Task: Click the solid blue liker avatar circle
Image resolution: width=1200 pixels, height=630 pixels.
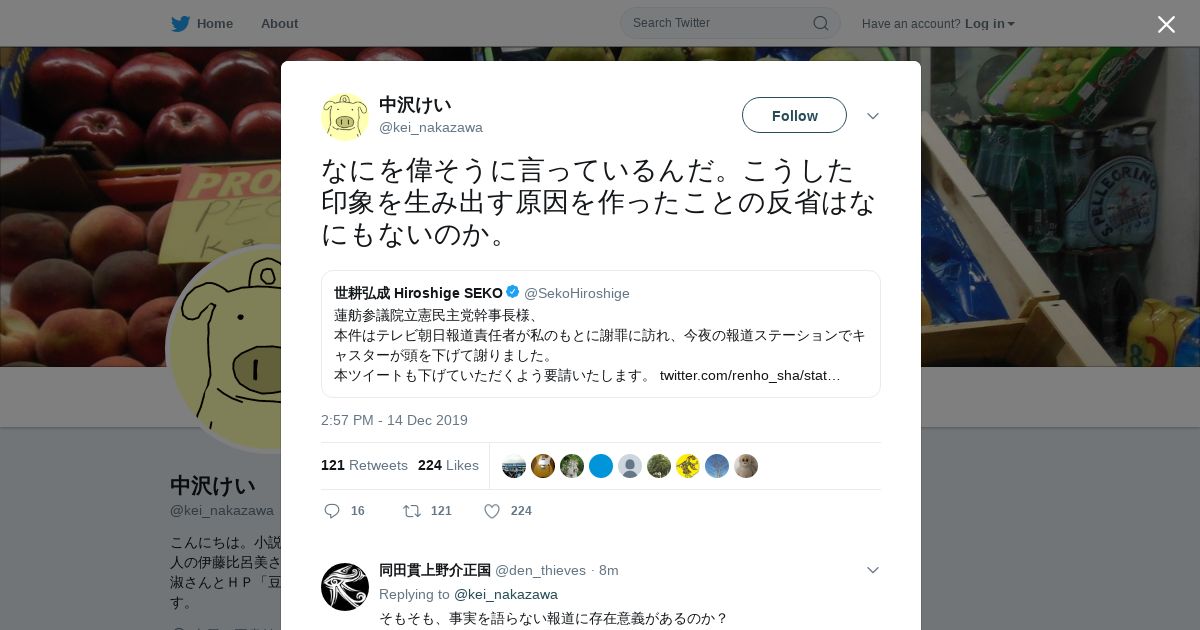Action: 601,466
